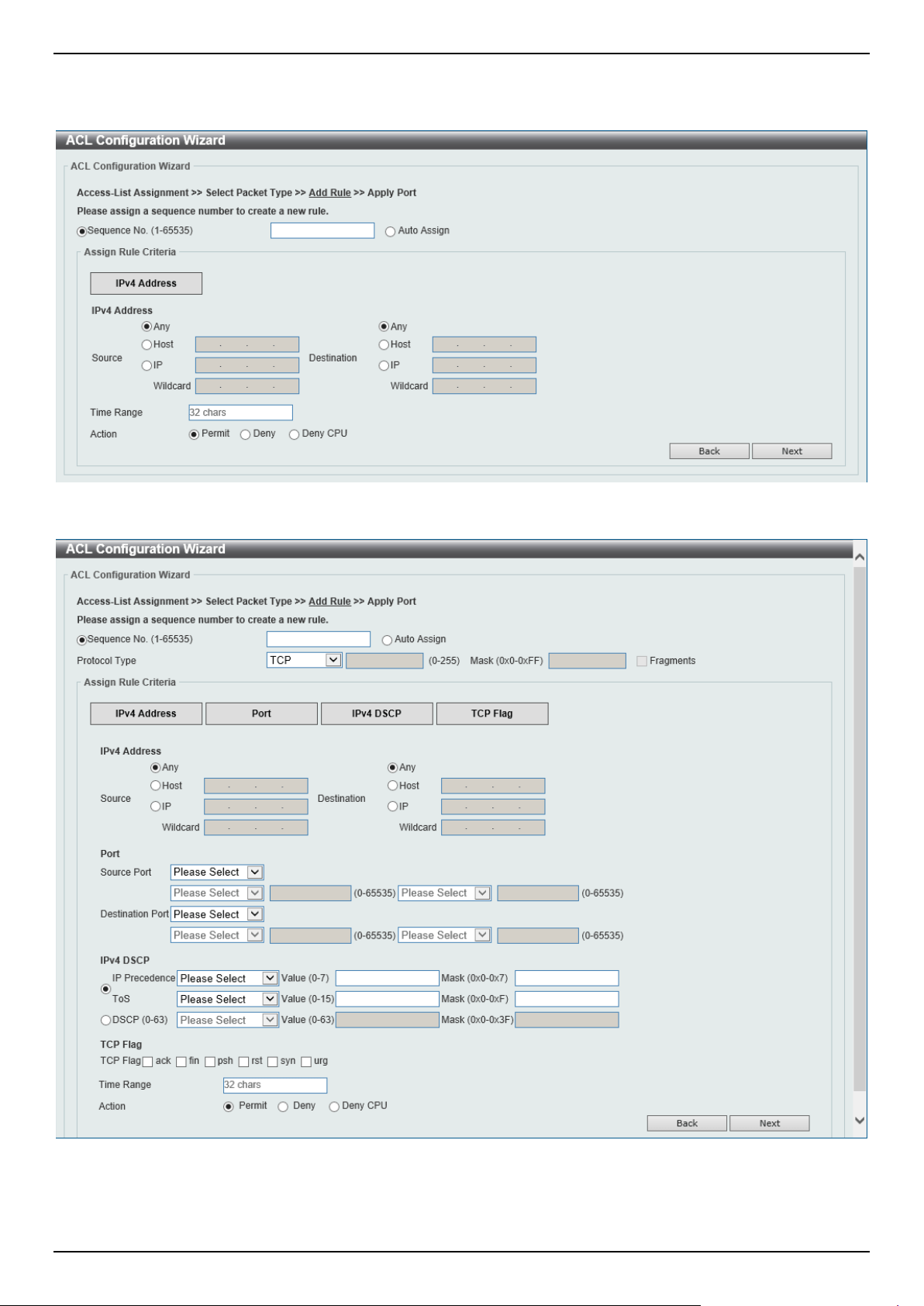Open Source Port Please Select dropdown
The width and height of the screenshot is (924, 1306).
tap(217, 872)
